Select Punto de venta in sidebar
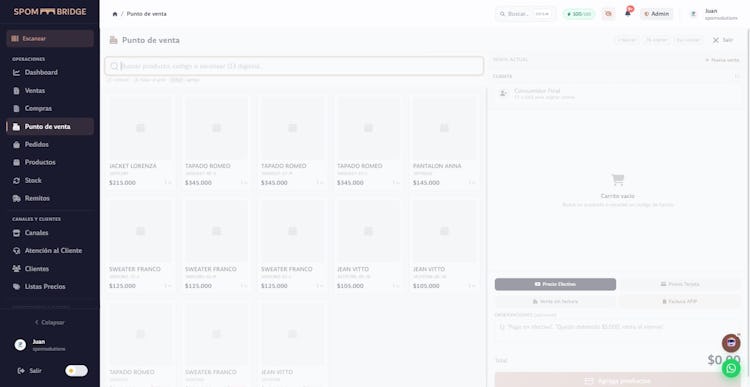 tap(50, 127)
